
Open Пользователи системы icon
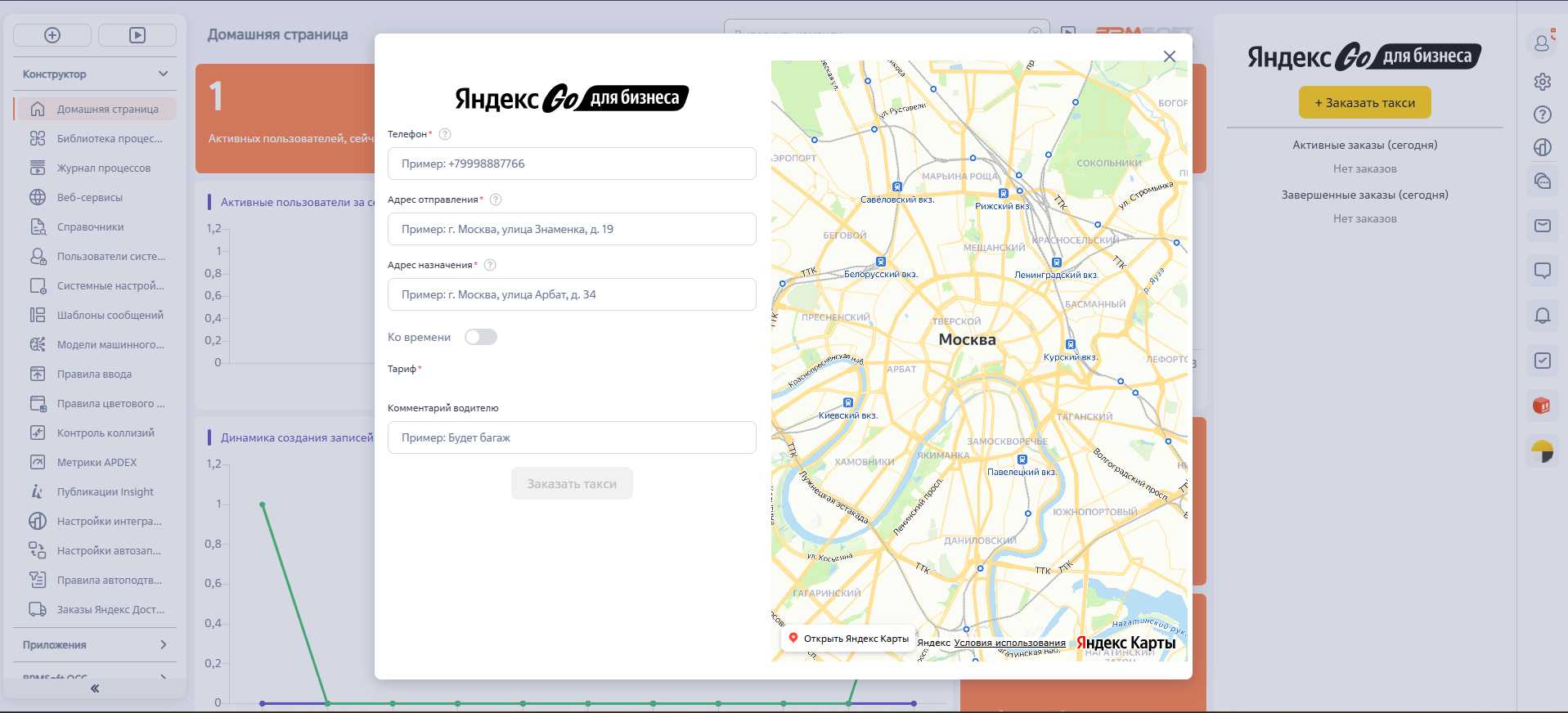tap(38, 256)
